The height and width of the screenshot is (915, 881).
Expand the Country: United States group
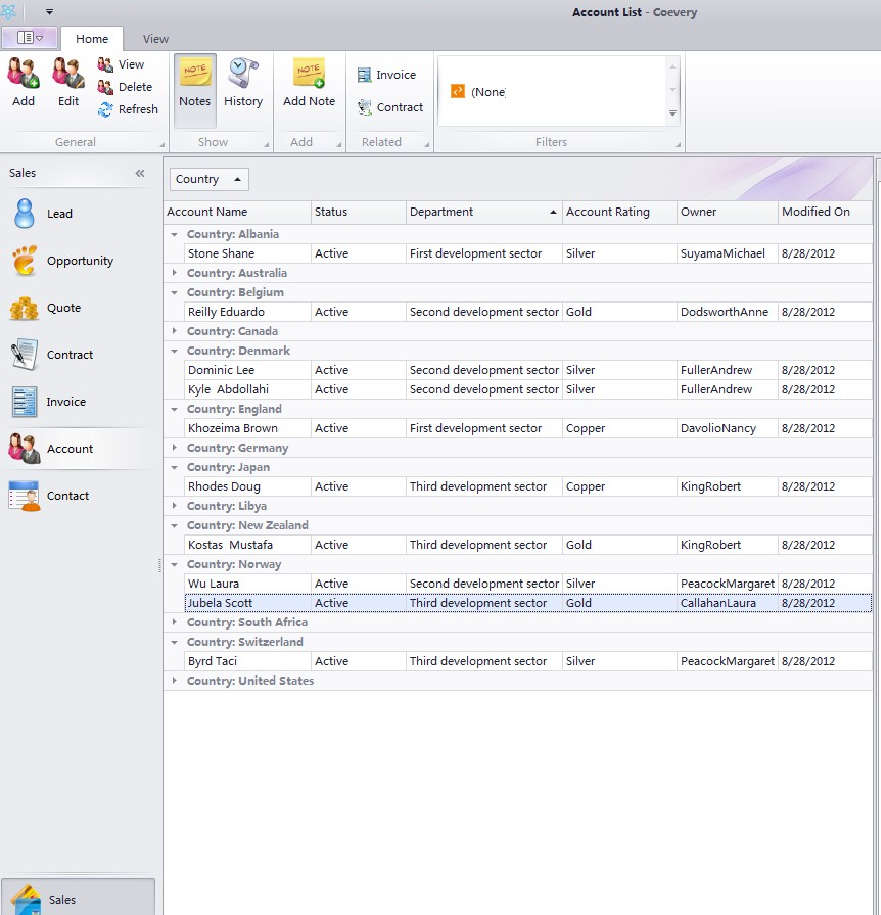[x=175, y=681]
